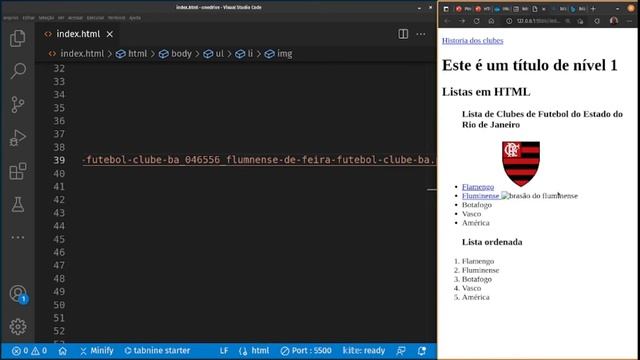Click the browser back arrow
The width and height of the screenshot is (640, 360).
447,21
